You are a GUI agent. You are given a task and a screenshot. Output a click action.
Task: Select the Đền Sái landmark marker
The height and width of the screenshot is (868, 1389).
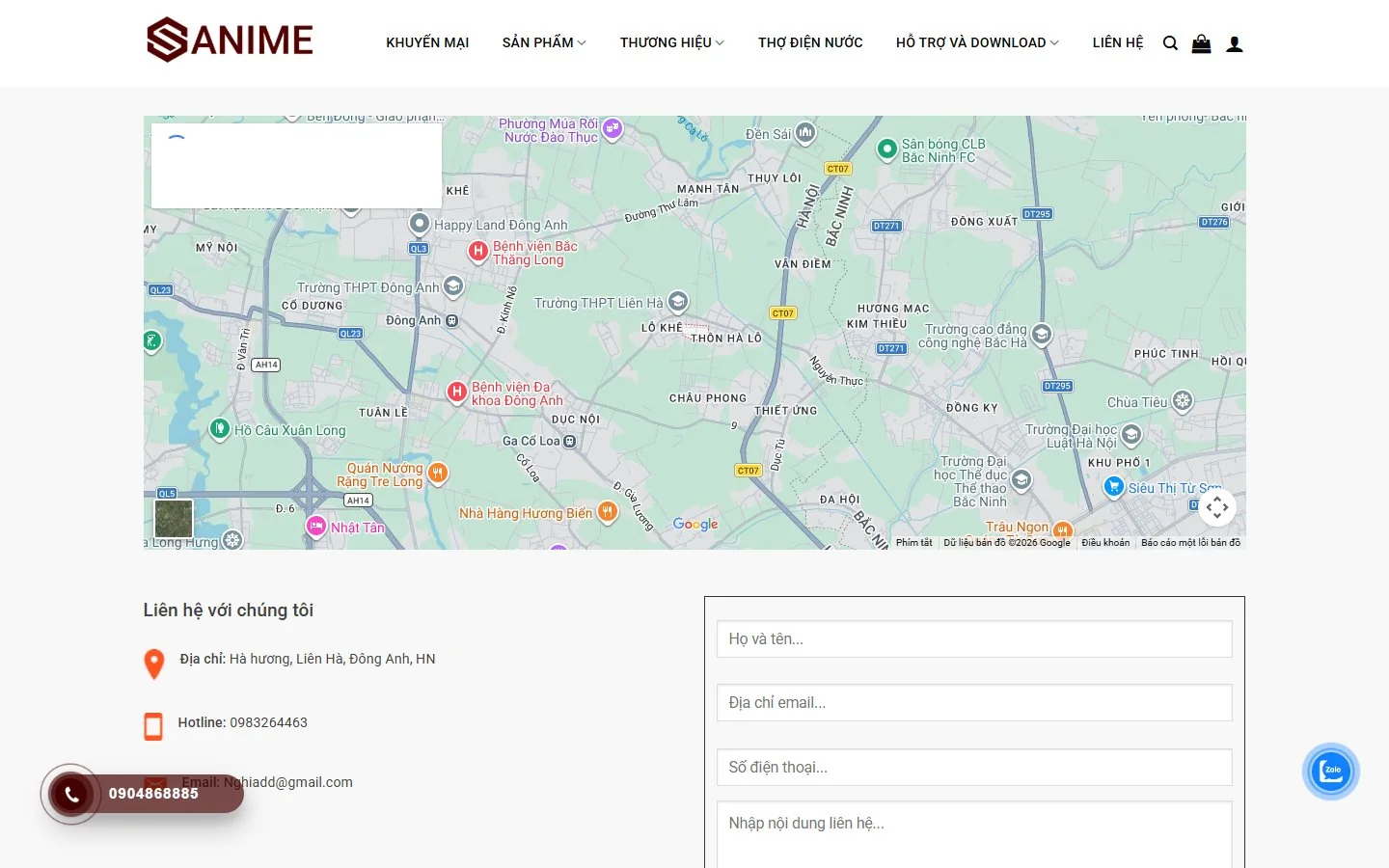pos(805,133)
